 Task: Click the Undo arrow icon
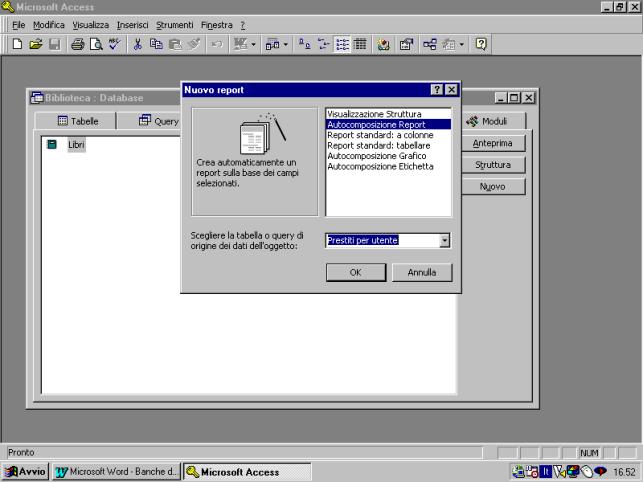click(x=217, y=44)
